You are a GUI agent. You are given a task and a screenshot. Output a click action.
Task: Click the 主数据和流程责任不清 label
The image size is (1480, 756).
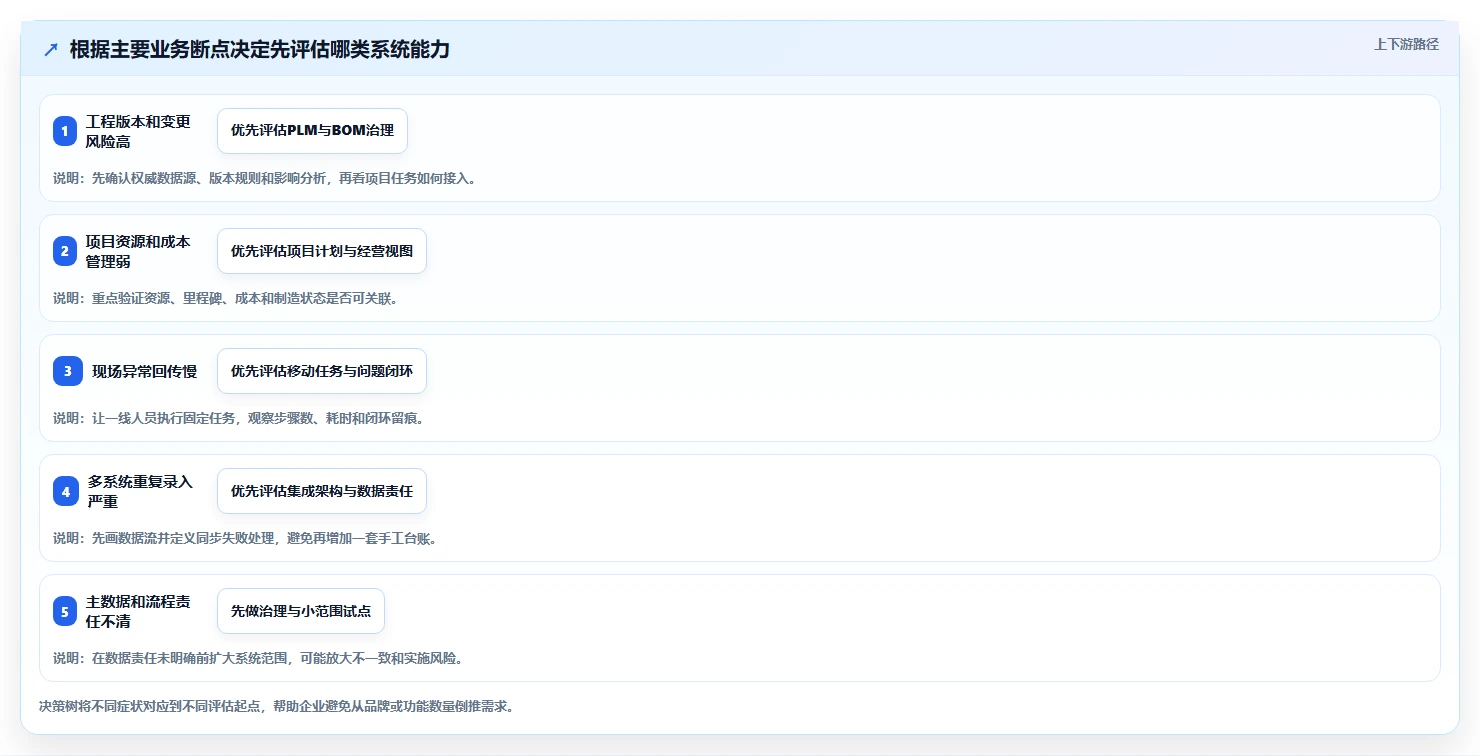click(x=138, y=611)
